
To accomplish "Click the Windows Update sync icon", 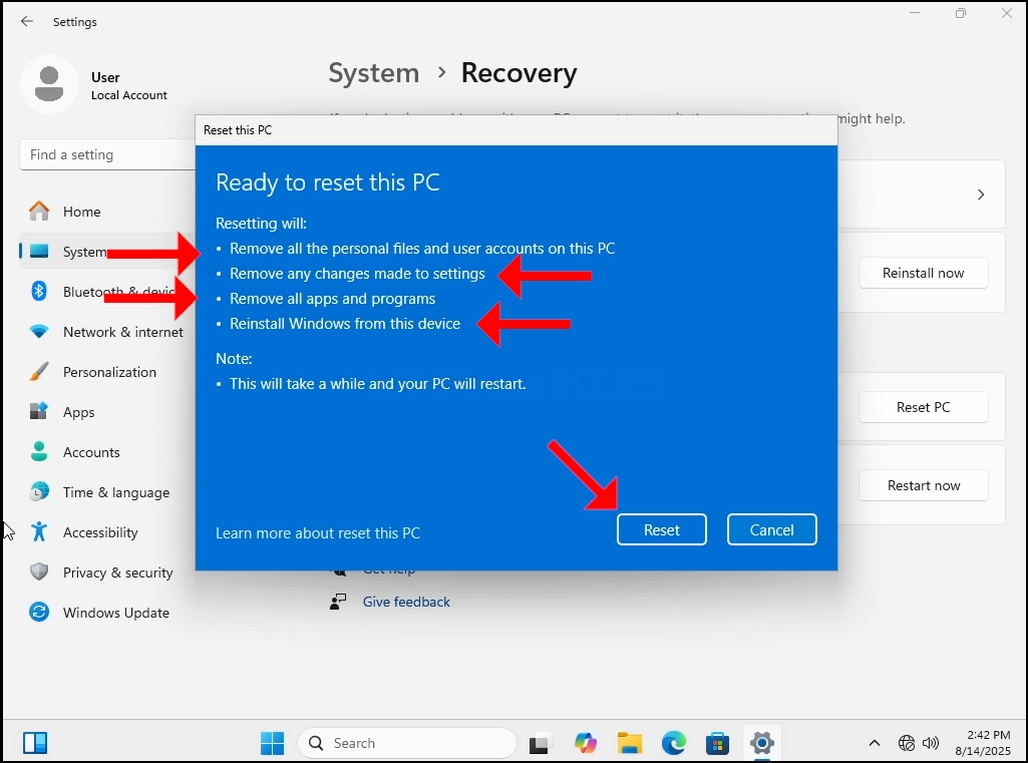I will pos(39,612).
